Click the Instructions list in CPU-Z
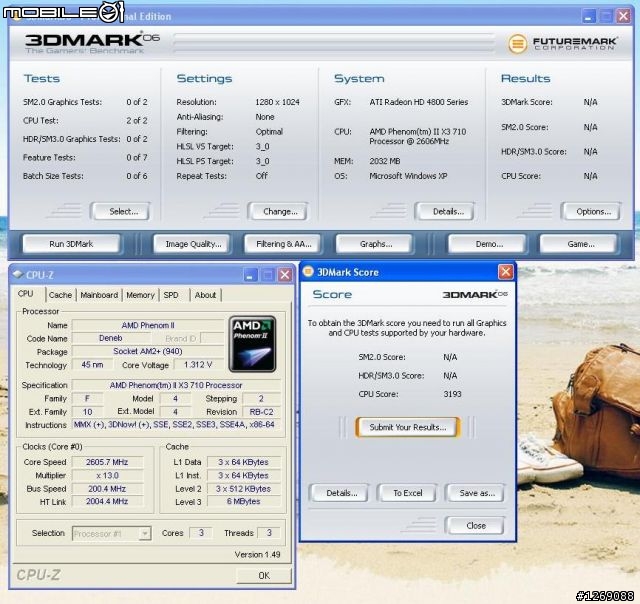This screenshot has width=640, height=604. pos(176,425)
